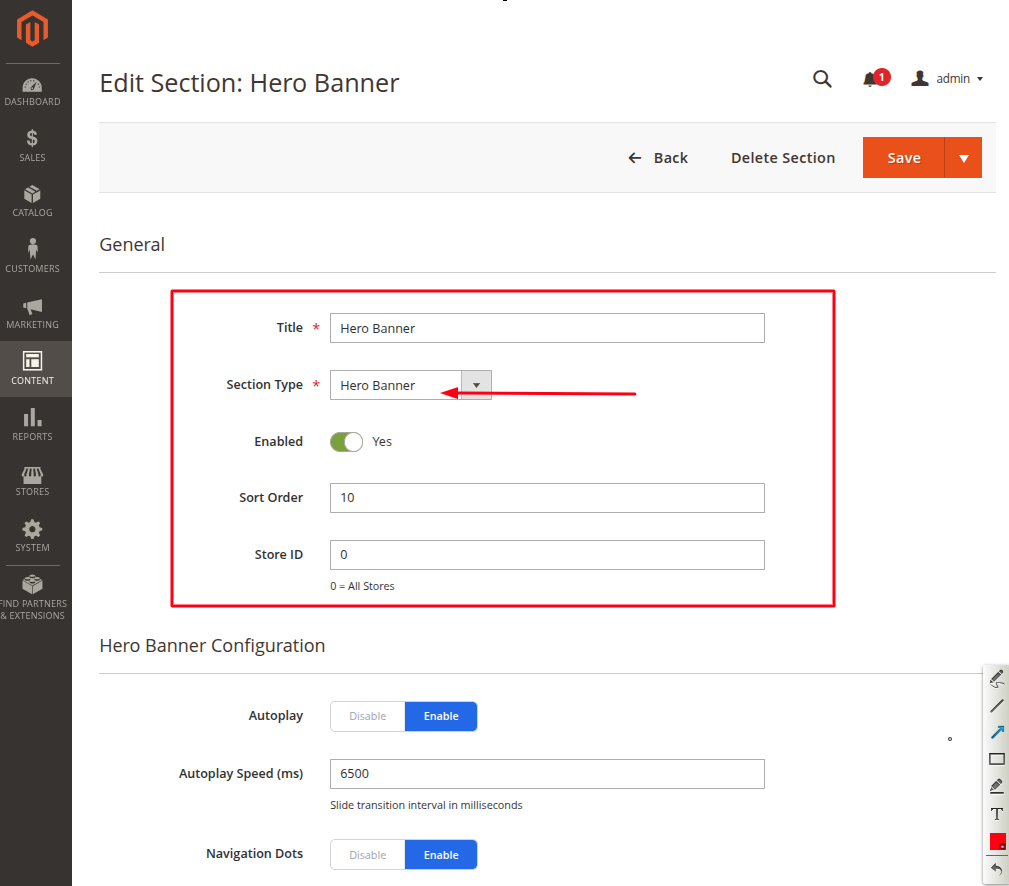Set Autoplay to Enable
1009x886 pixels.
coord(441,716)
